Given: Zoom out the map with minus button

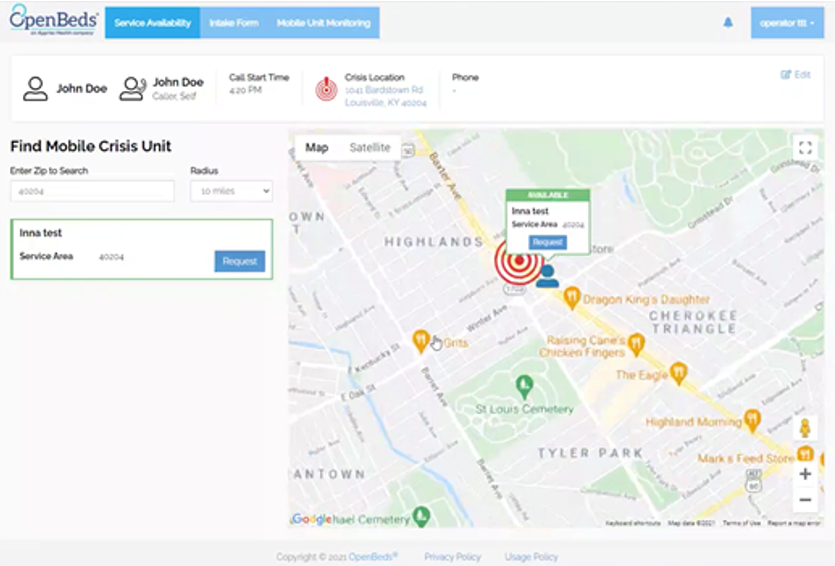Looking at the screenshot, I should [x=805, y=500].
